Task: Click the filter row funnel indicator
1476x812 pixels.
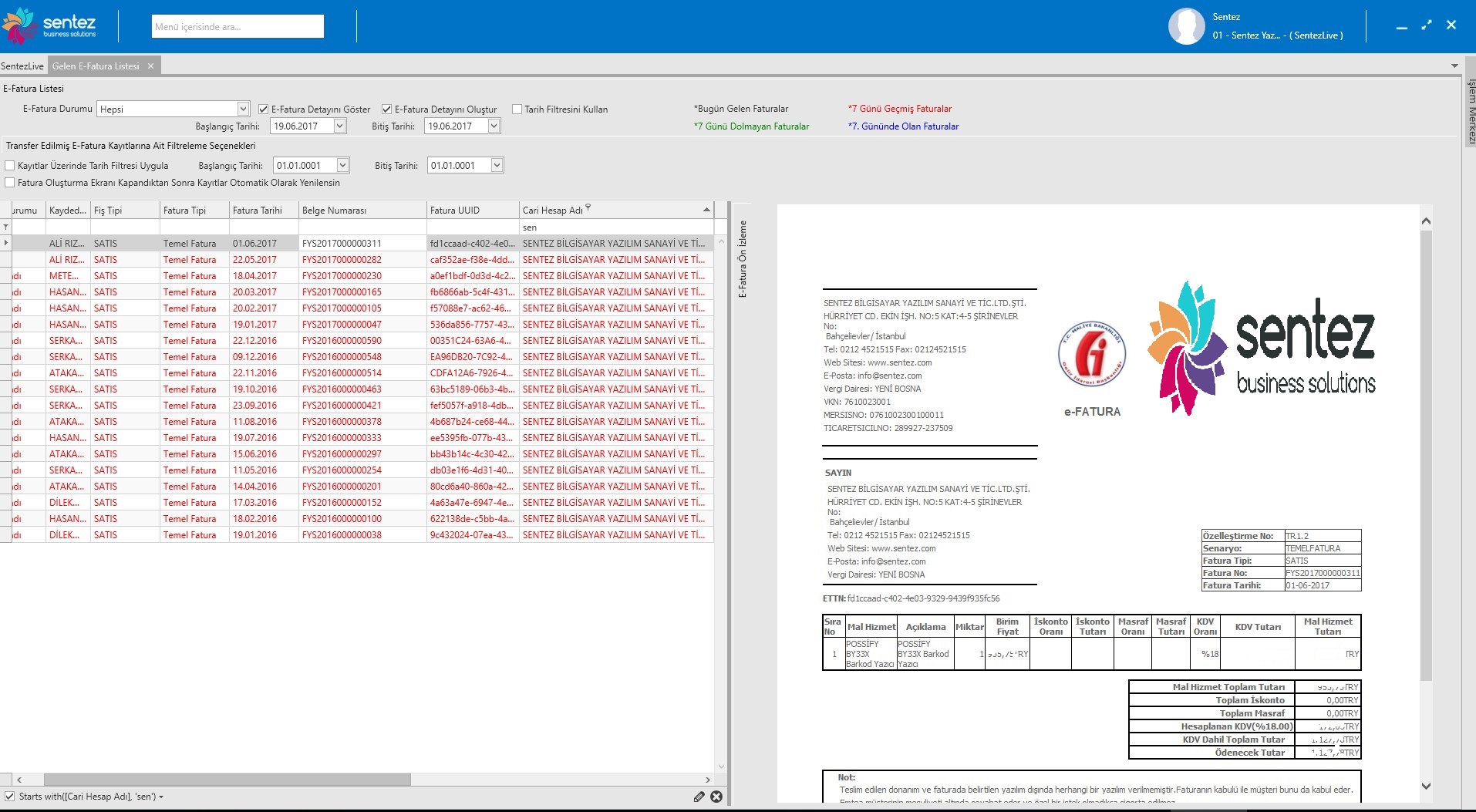Action: pyautogui.click(x=5, y=227)
